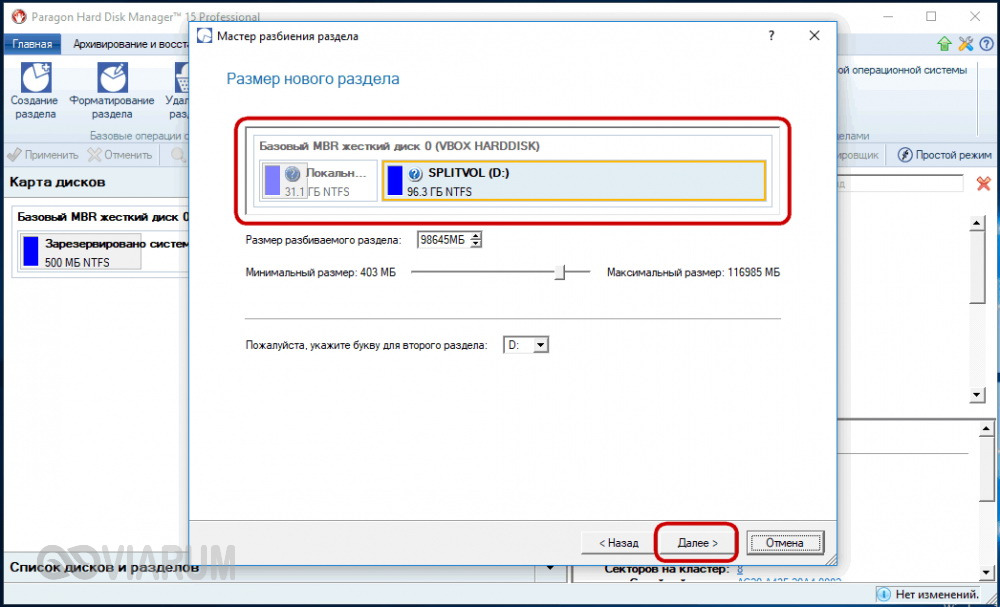Switch to Простой режим (simple mode)

(x=945, y=155)
